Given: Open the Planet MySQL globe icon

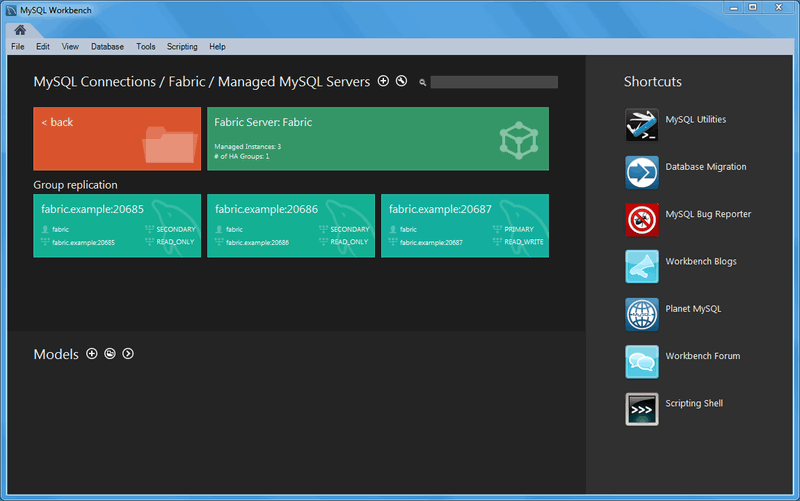Looking at the screenshot, I should pyautogui.click(x=642, y=314).
